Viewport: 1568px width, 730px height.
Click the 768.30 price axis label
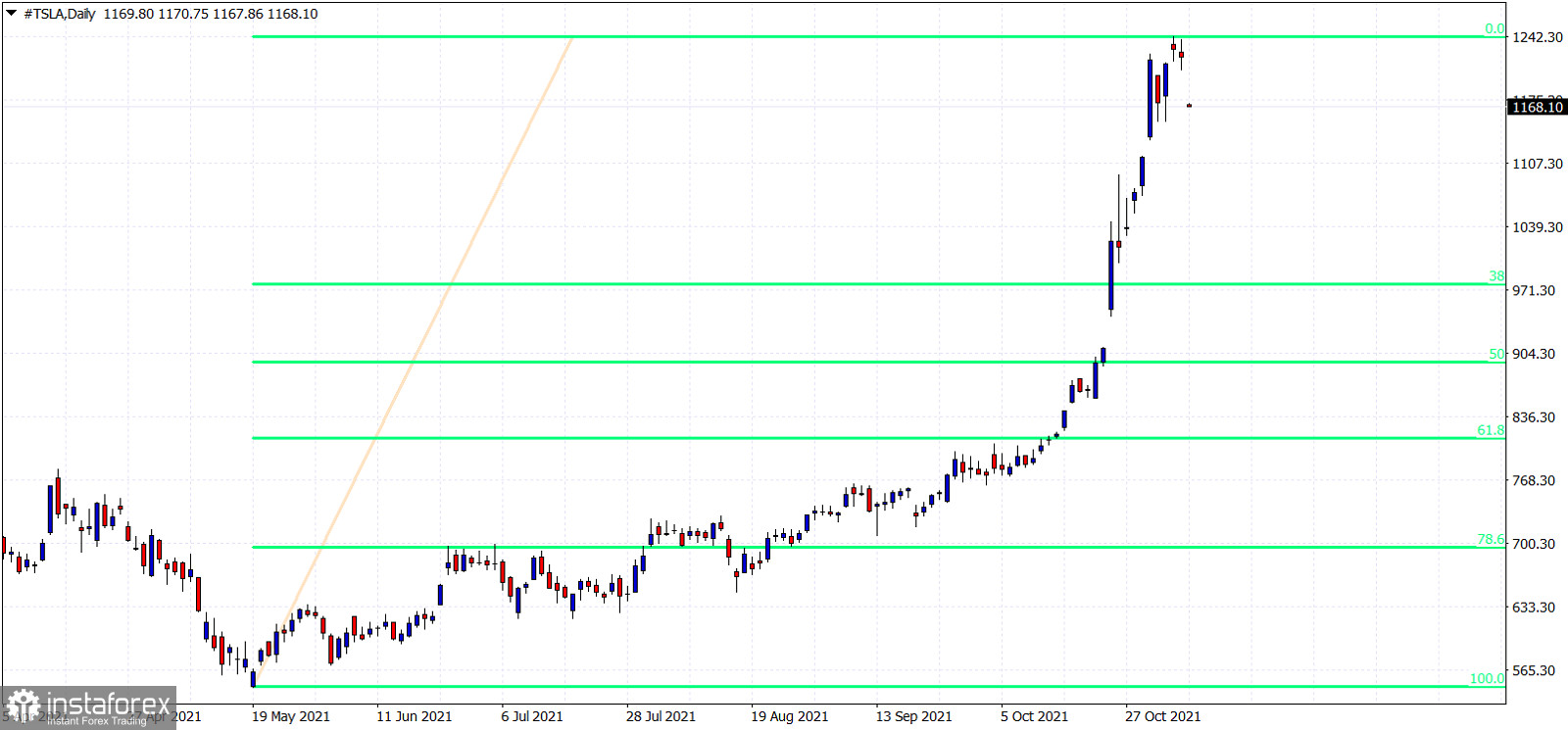(1534, 480)
